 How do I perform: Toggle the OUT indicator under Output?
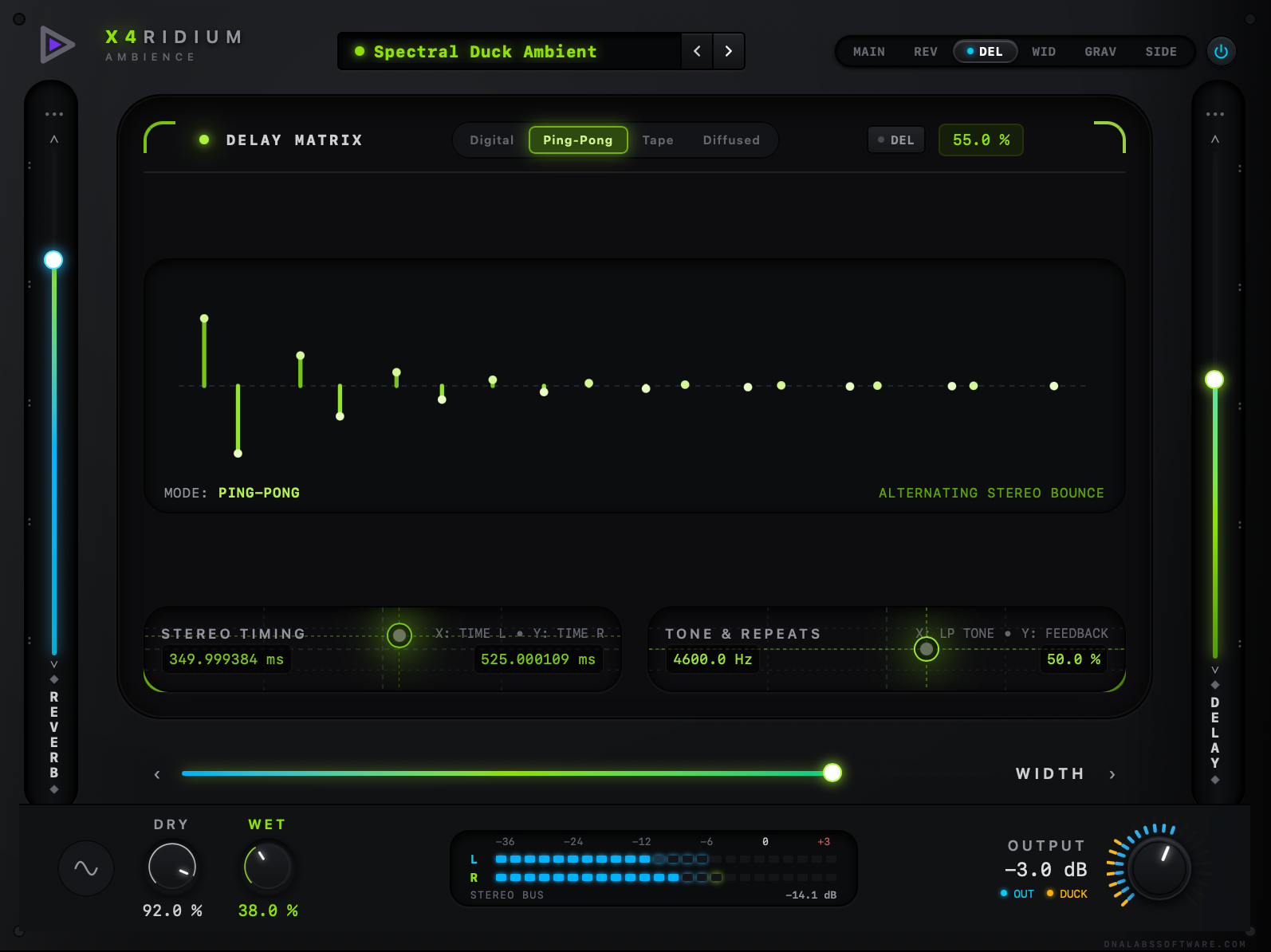pyautogui.click(x=1017, y=894)
